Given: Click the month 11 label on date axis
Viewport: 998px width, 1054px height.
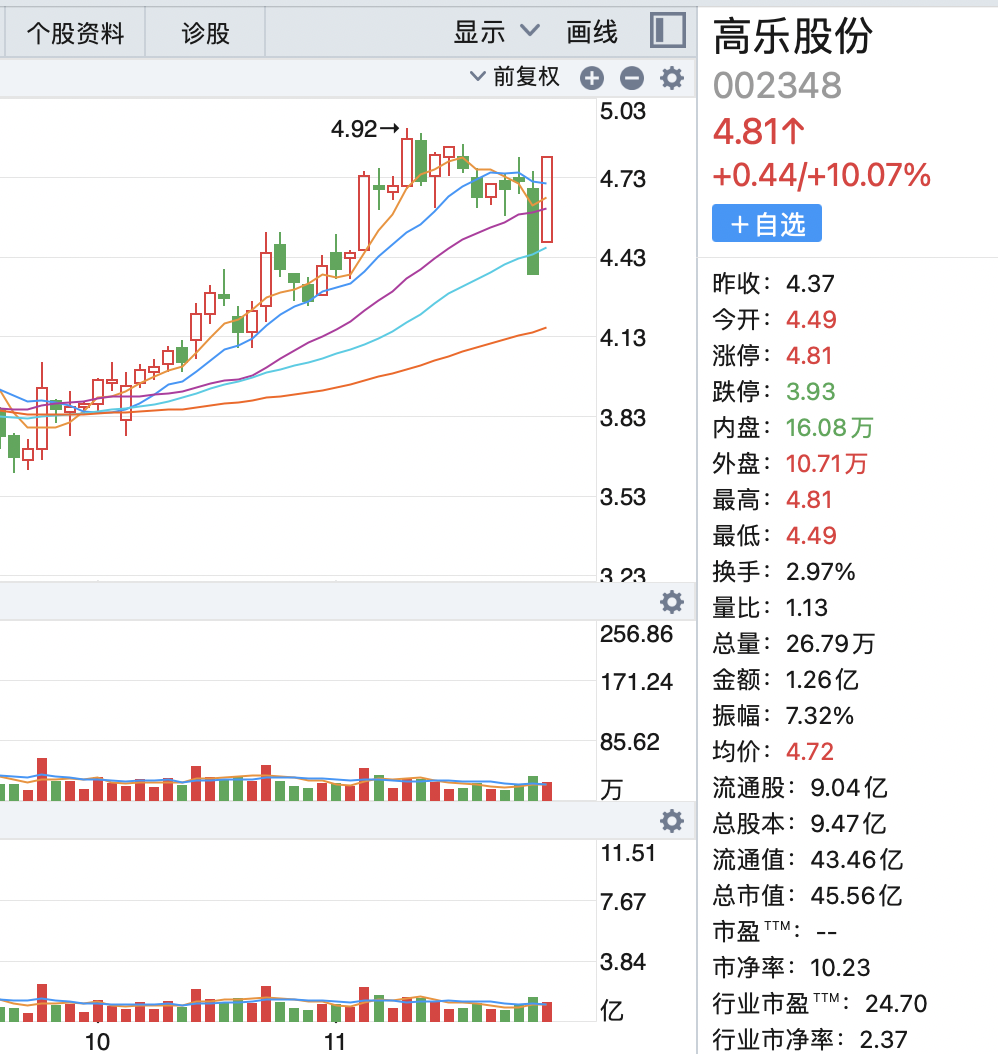Looking at the screenshot, I should [x=335, y=1042].
